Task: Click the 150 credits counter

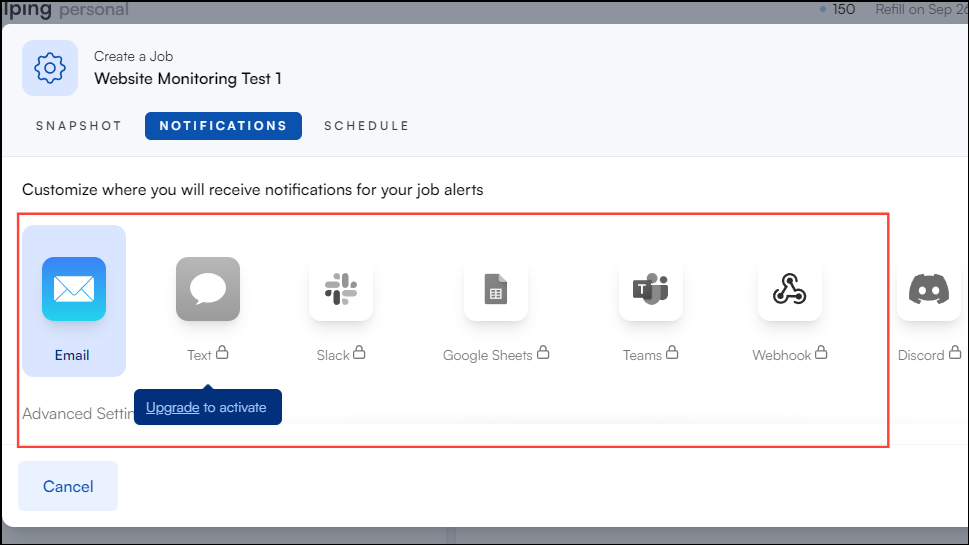Action: 844,9
